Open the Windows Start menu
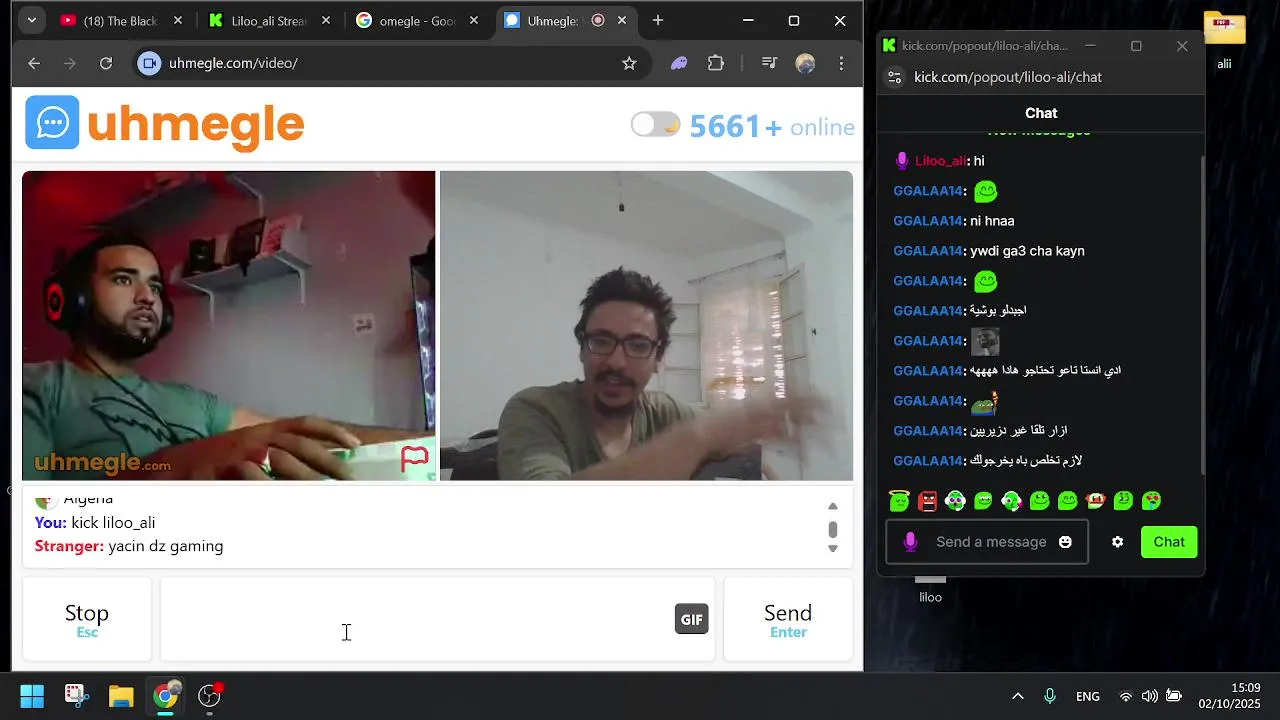1280x720 pixels. tap(32, 696)
